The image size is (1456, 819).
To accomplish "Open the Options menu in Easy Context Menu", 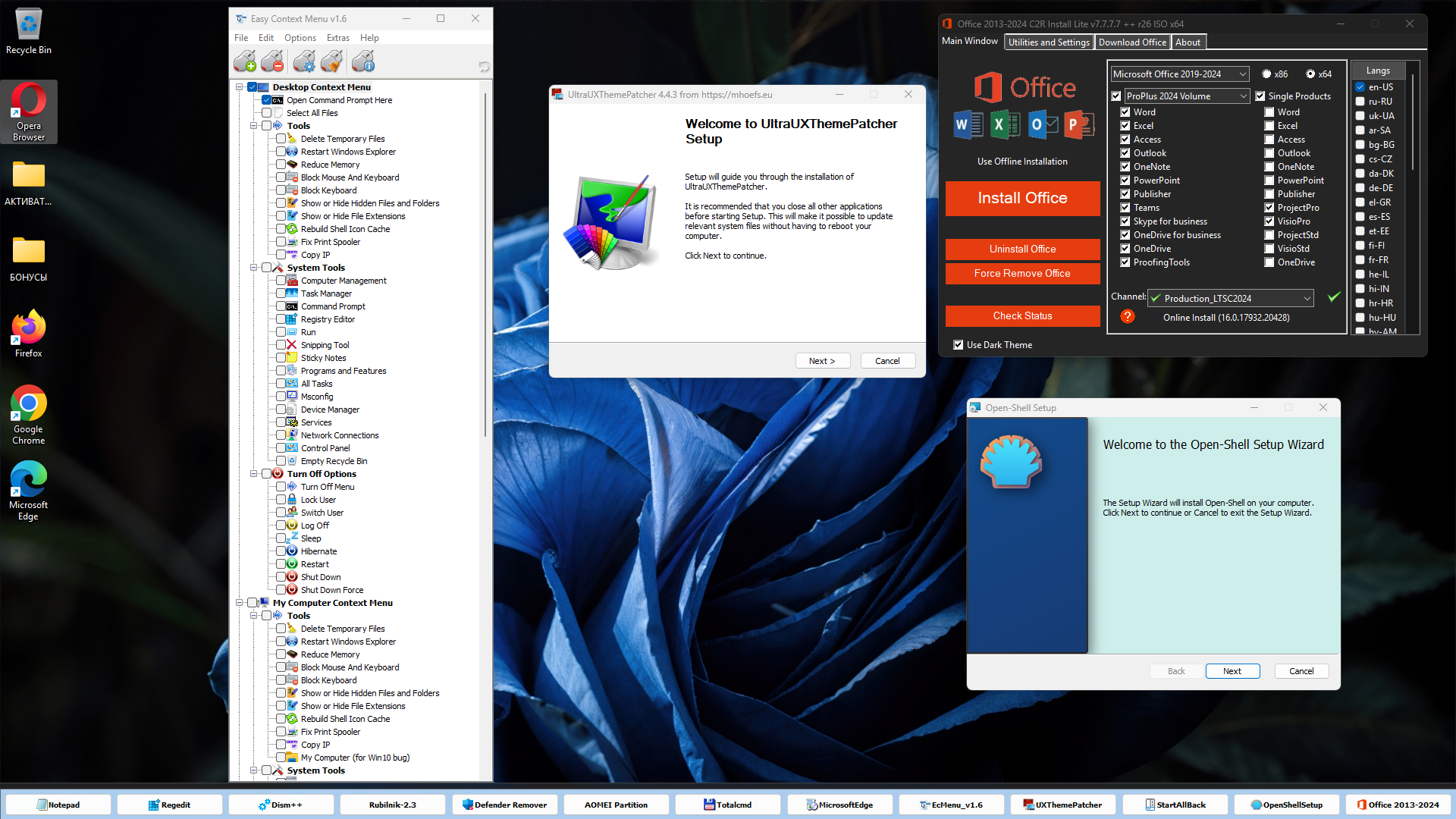I will pos(300,38).
